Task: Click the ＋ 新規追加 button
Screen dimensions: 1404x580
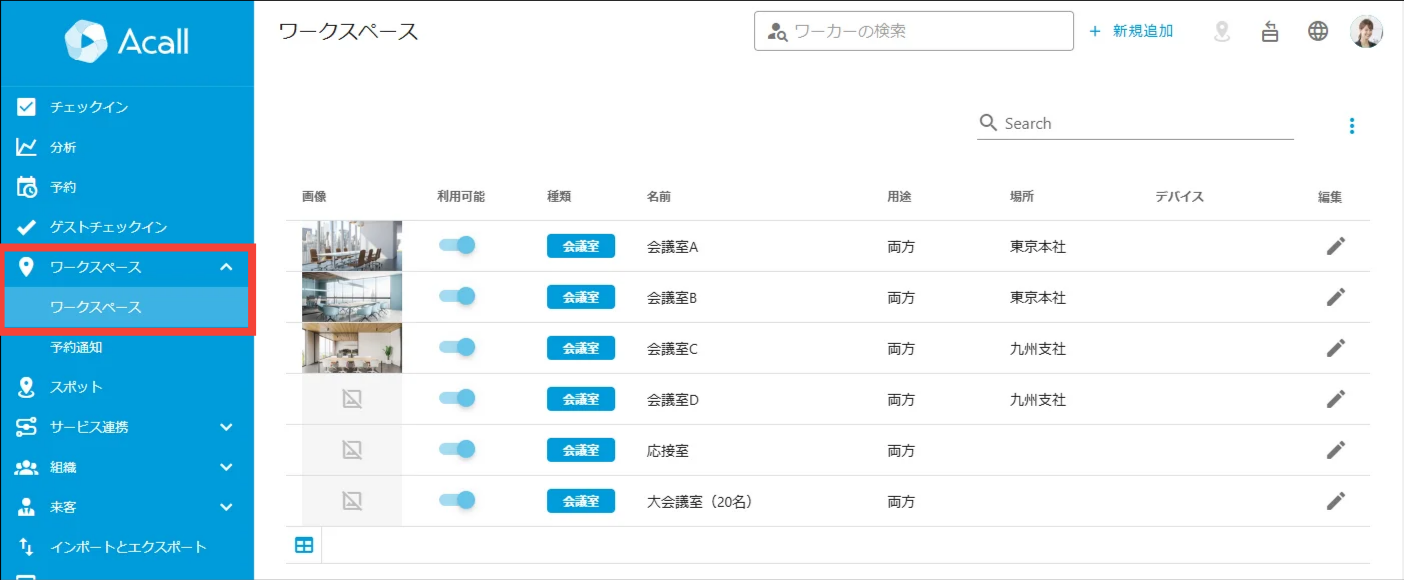Action: tap(1131, 31)
